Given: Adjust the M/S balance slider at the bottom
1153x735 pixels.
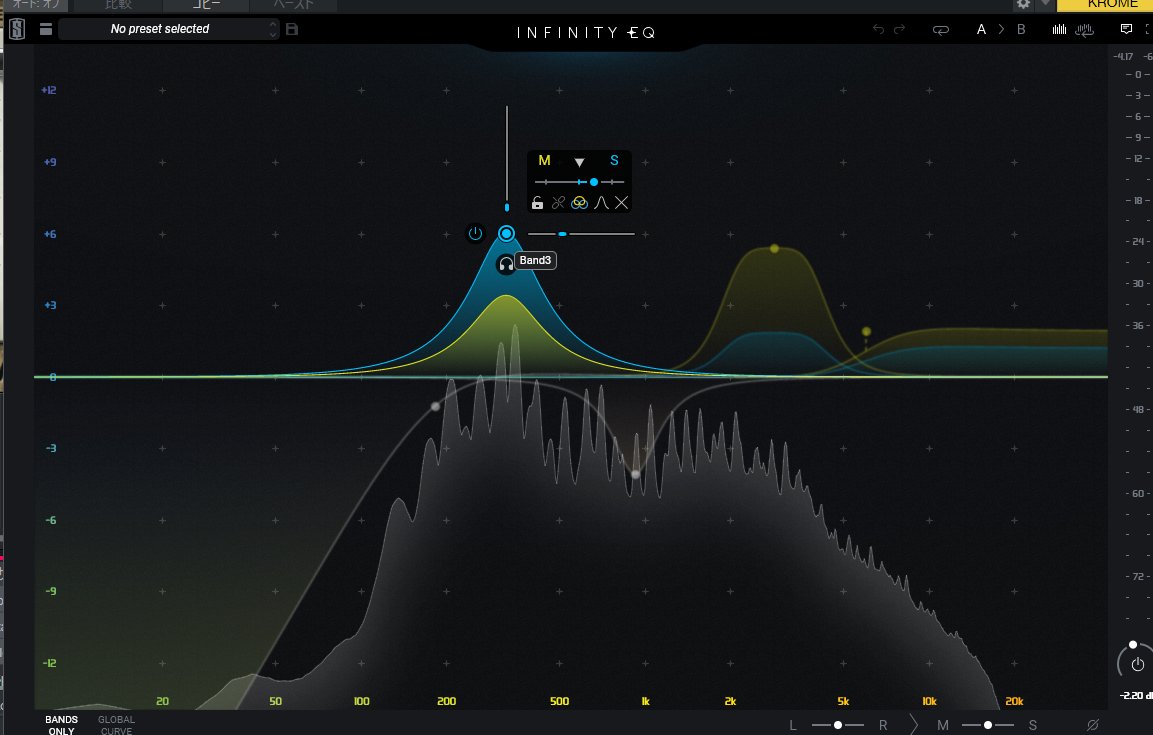Looking at the screenshot, I should [x=988, y=725].
